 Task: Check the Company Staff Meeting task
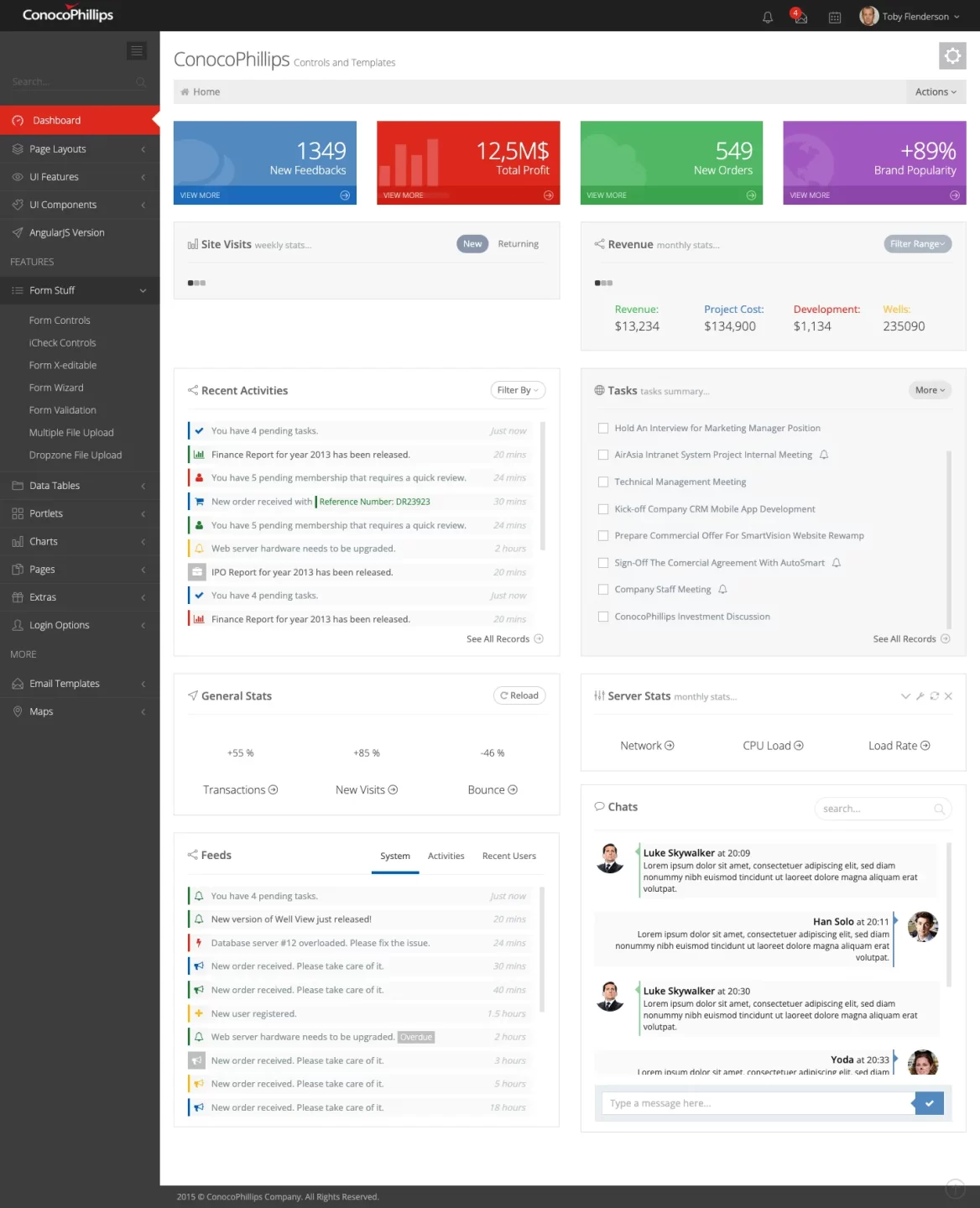(x=603, y=590)
